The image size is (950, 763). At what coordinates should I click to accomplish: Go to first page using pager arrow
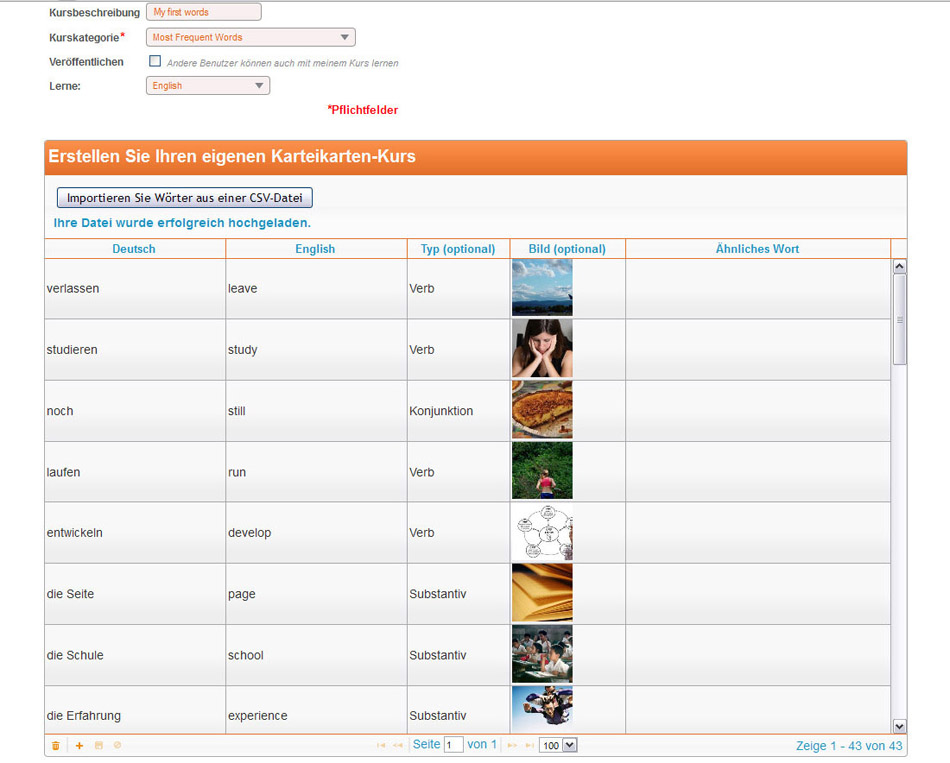tap(381, 746)
